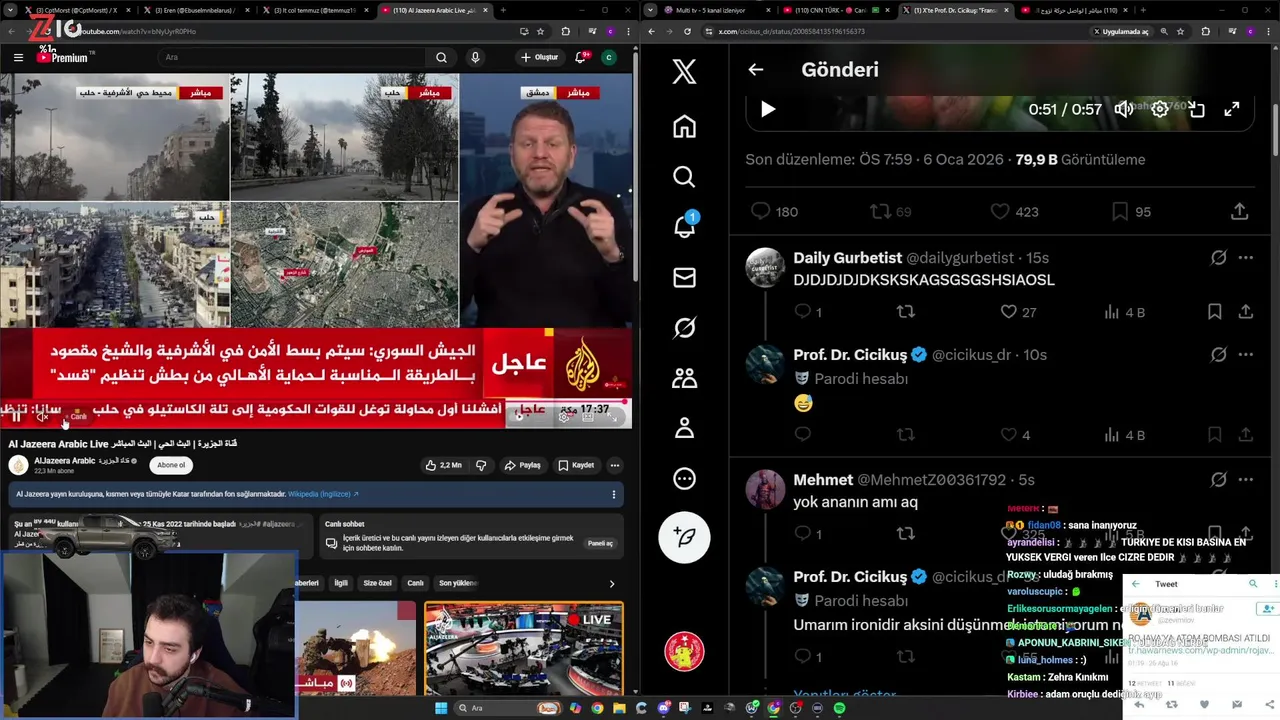
Task: Click the Paylaş share button
Action: 522,465
